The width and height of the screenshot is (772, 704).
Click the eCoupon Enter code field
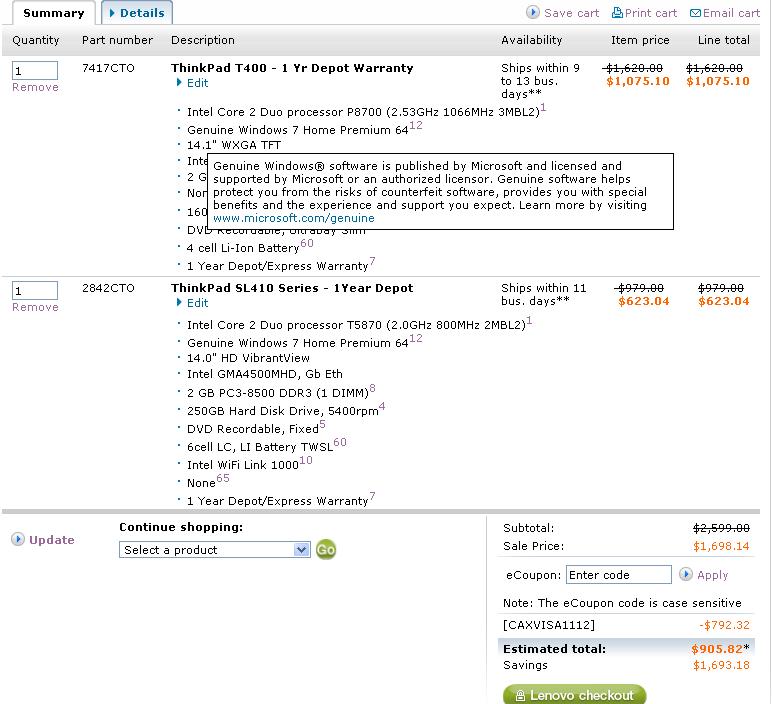coord(618,575)
